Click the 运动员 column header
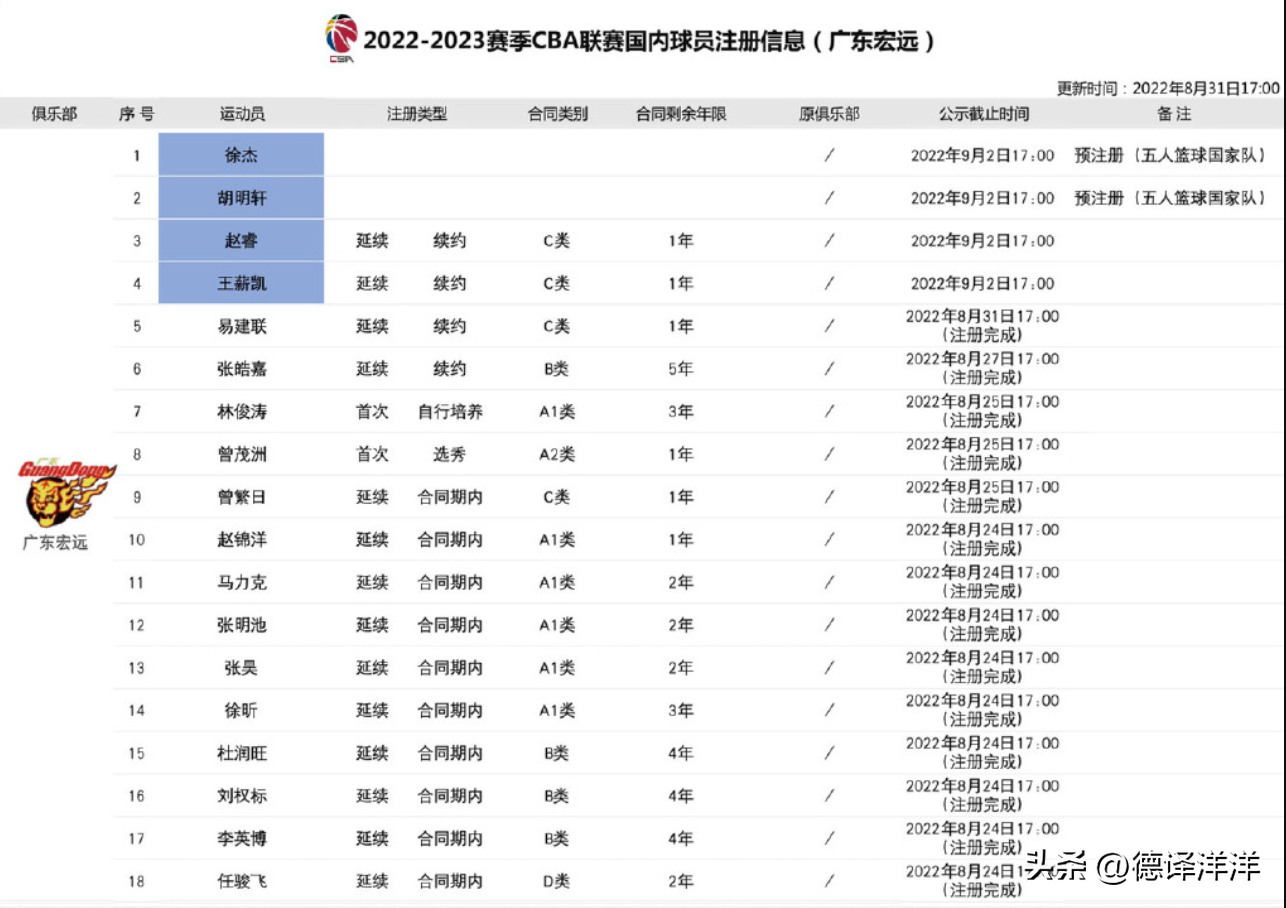The width and height of the screenshot is (1286, 908). [242, 114]
